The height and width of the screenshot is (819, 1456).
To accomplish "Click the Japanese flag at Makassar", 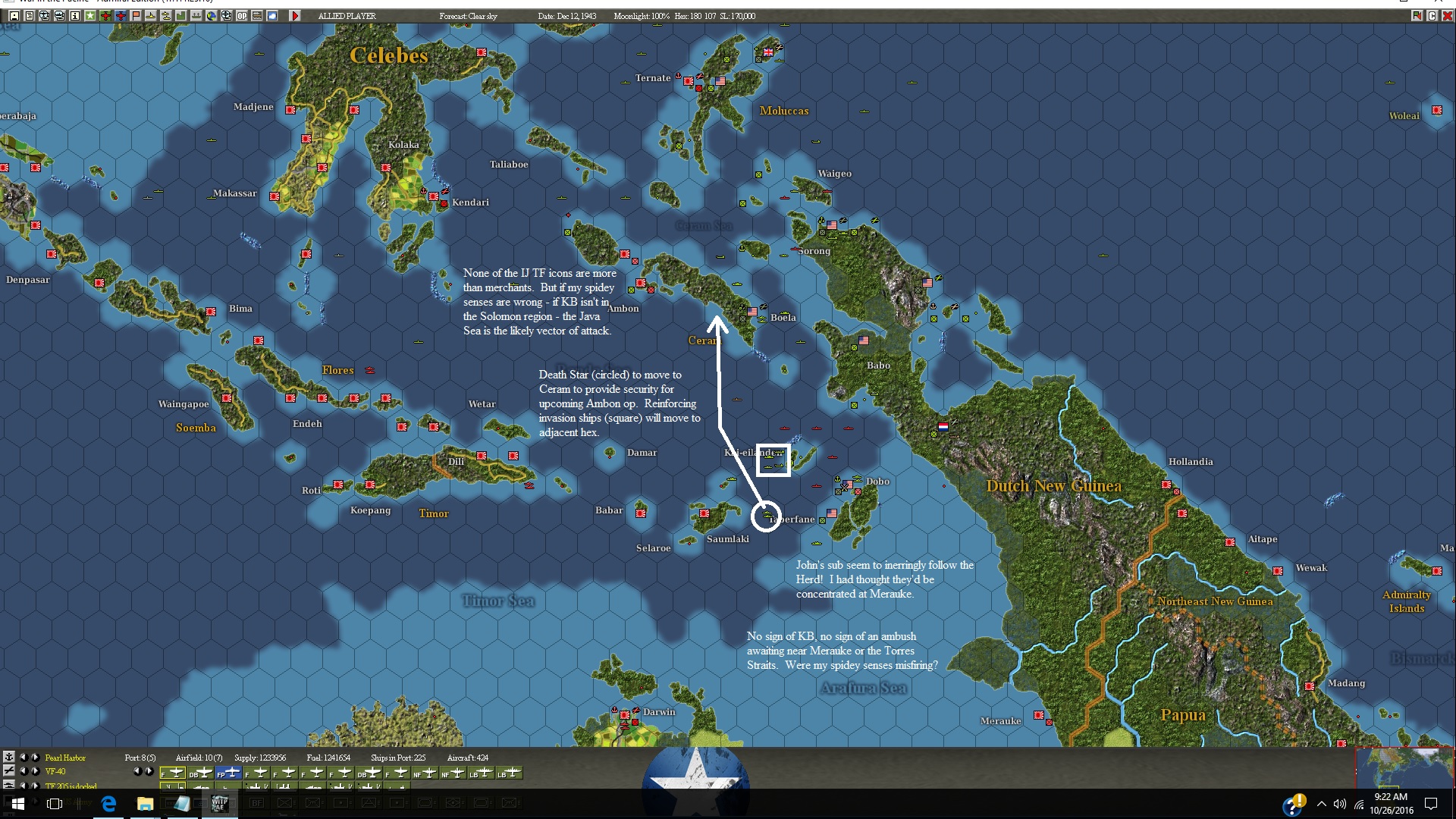I will 275,196.
